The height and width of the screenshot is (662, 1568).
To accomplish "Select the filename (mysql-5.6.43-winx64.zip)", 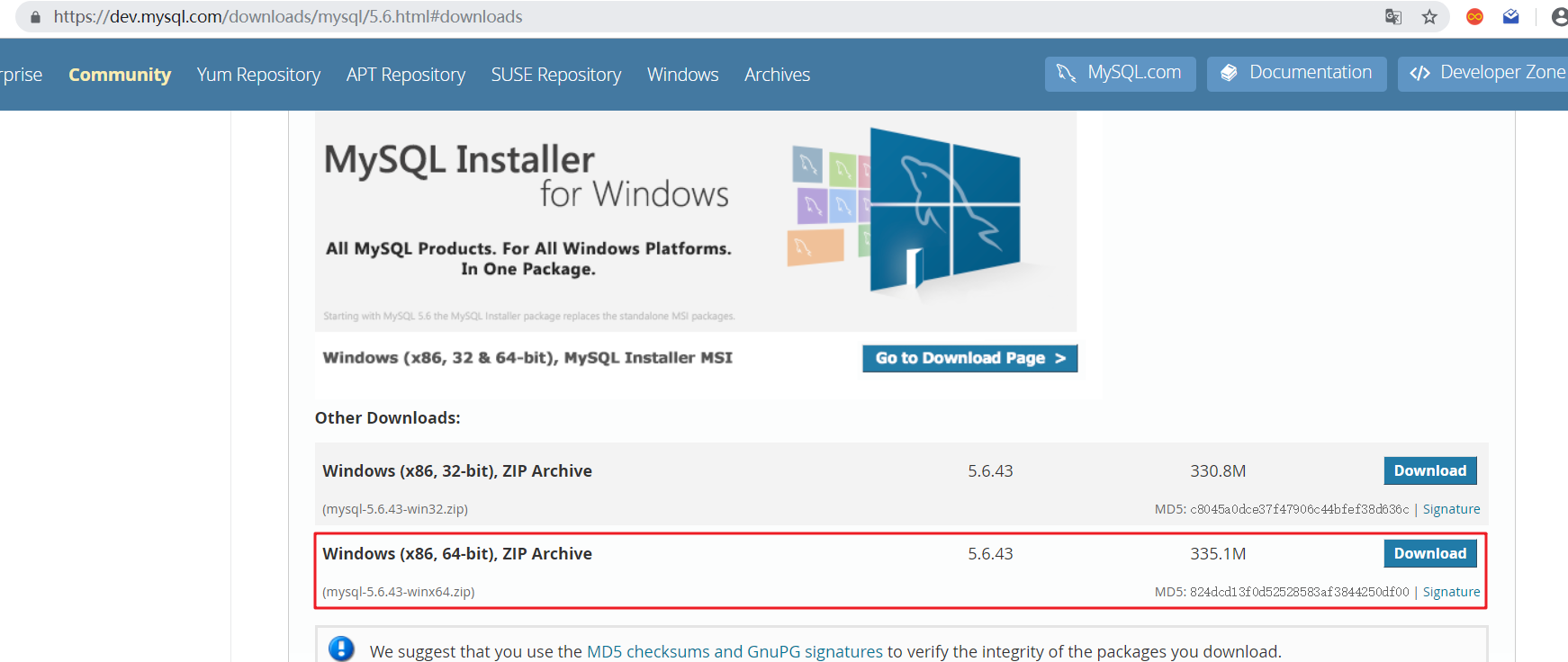I will (x=399, y=592).
